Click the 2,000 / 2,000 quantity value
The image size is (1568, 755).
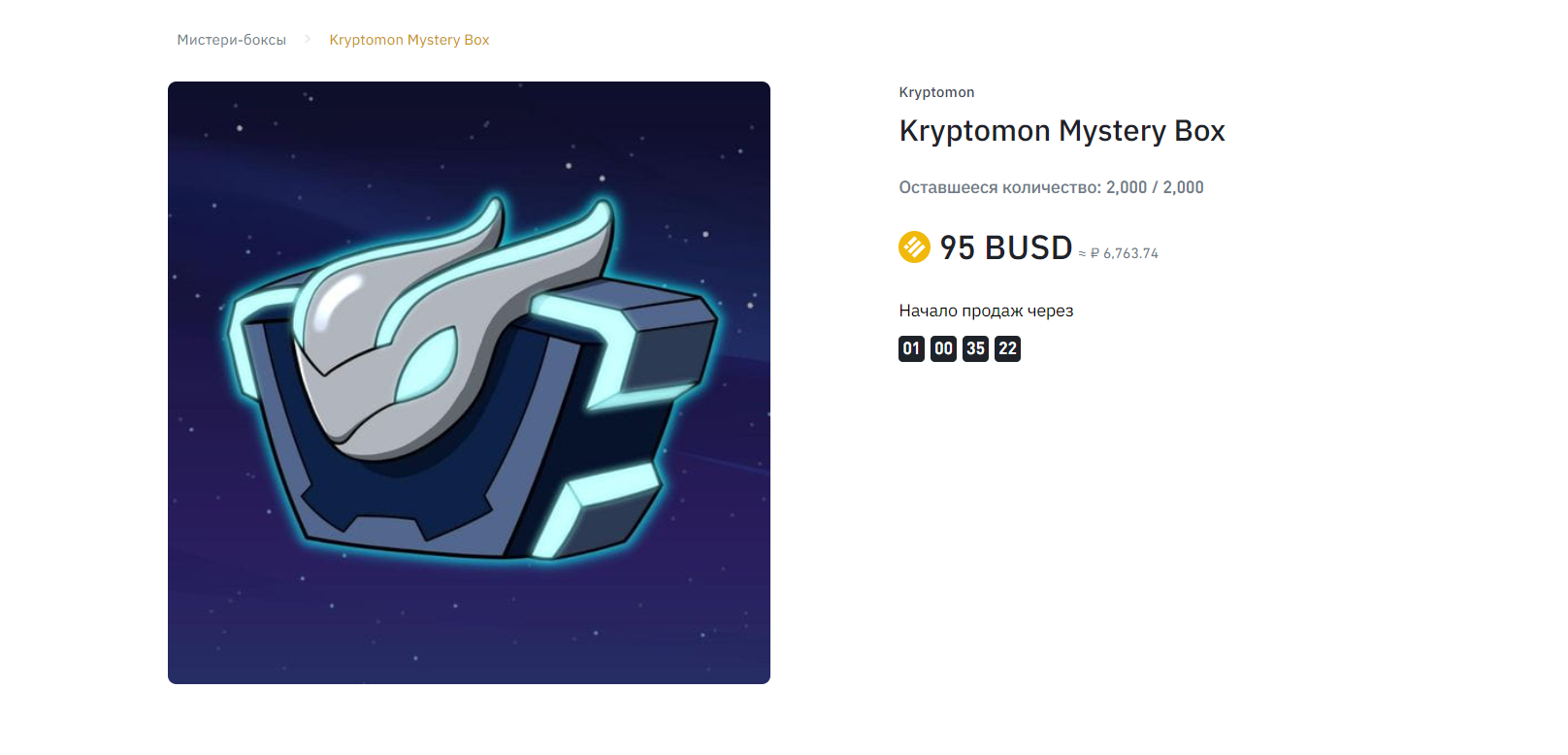click(x=1155, y=187)
